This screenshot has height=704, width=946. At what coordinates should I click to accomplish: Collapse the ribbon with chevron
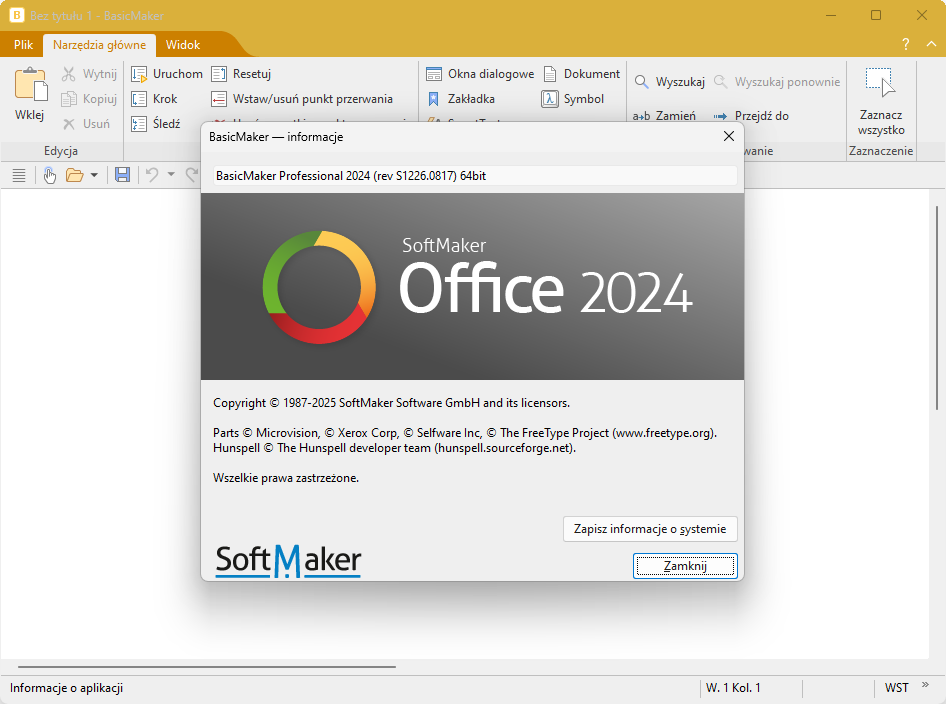click(x=932, y=44)
